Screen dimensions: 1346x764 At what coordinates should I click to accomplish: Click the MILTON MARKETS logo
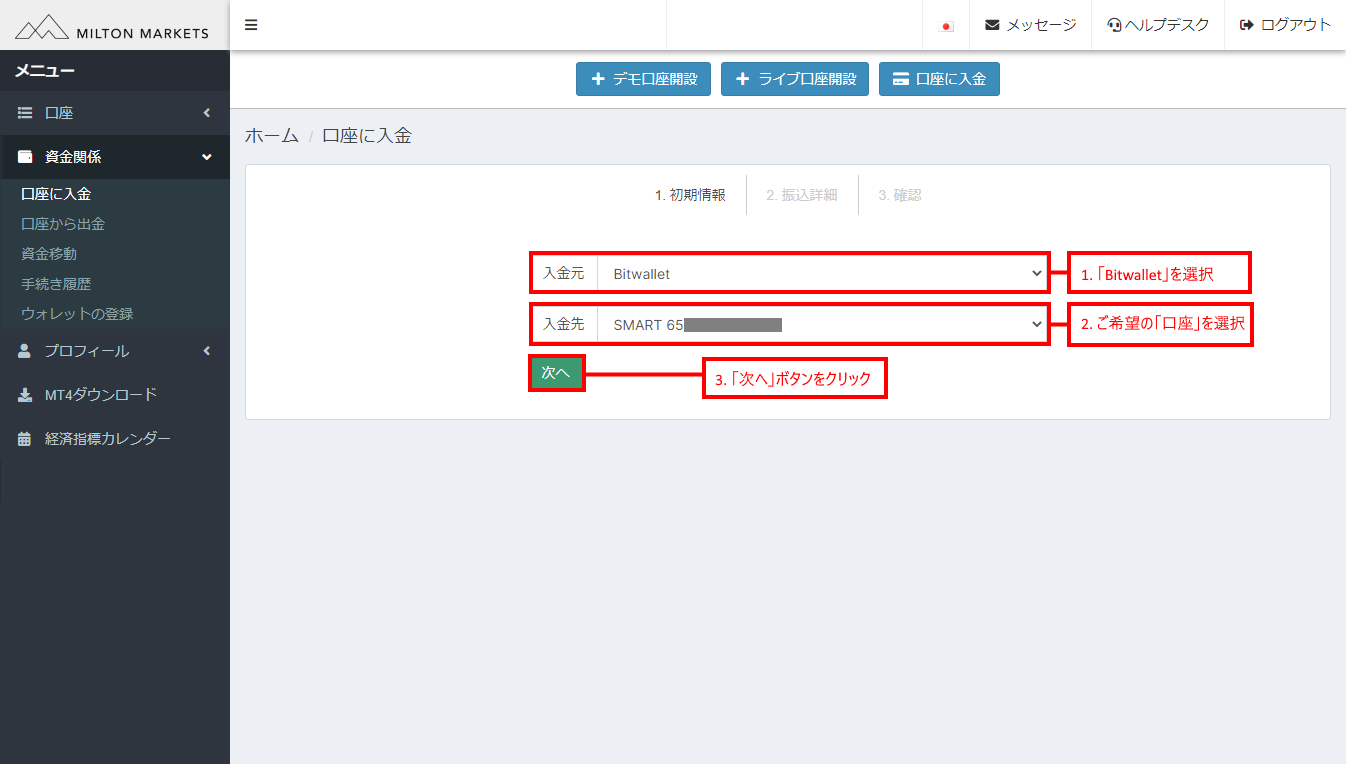click(x=113, y=25)
